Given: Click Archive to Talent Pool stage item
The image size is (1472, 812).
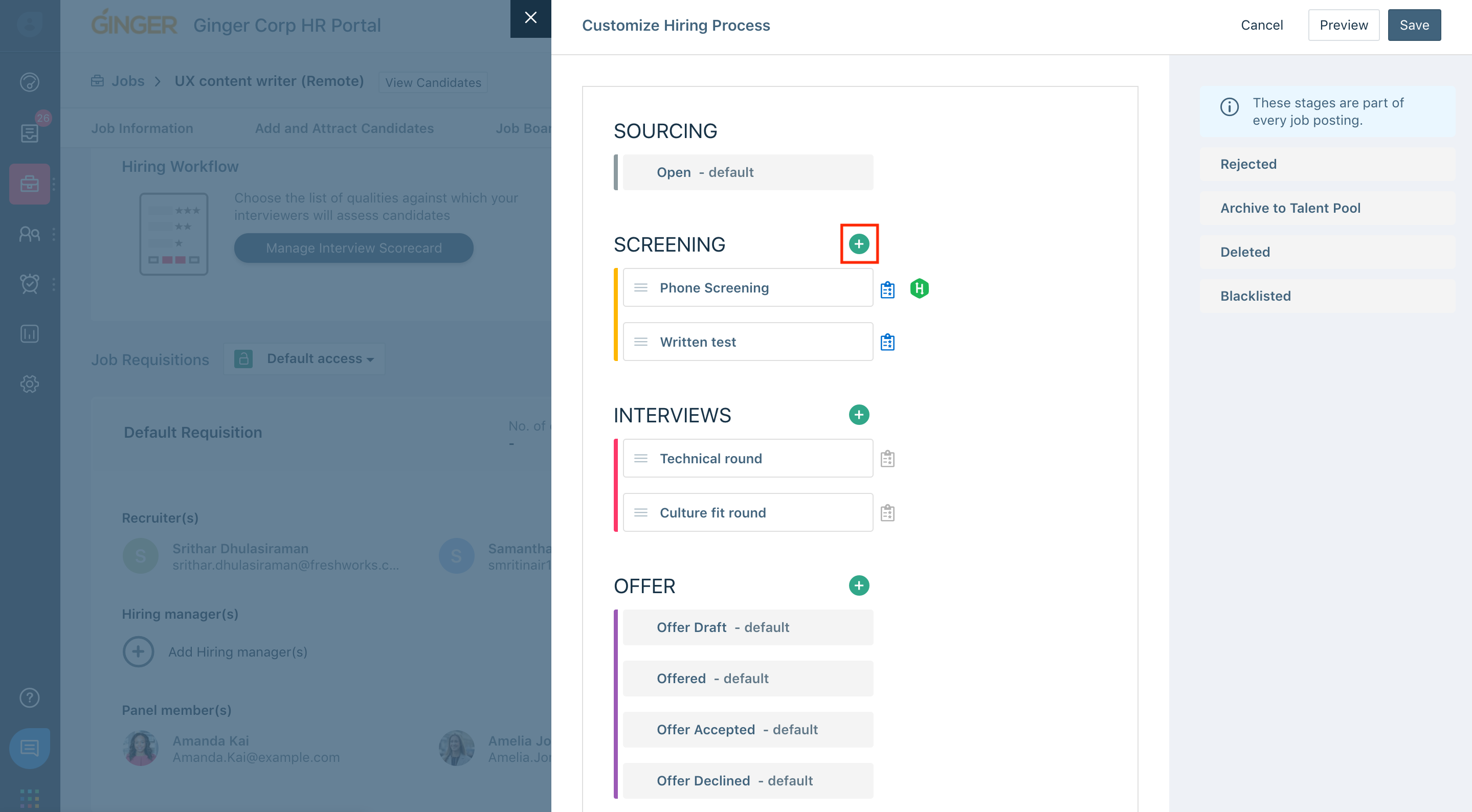Looking at the screenshot, I should point(1327,209).
